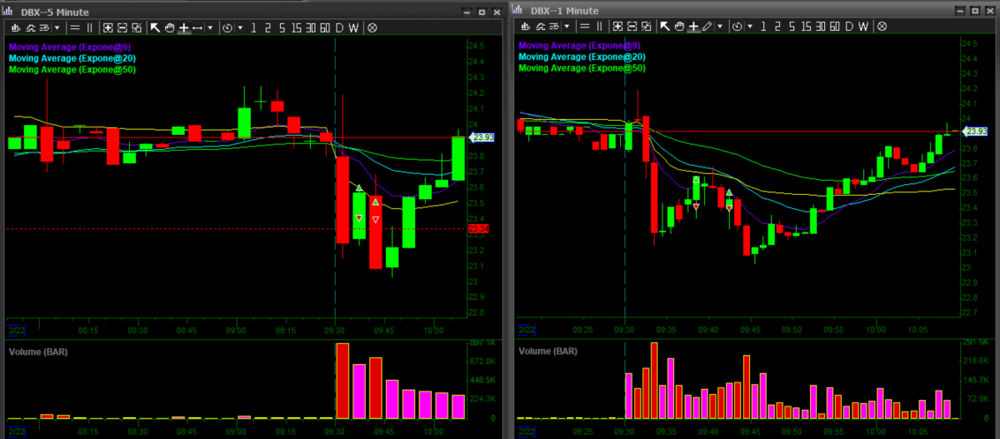
Task: Activate crosshair tool in the 1 Minute chart
Action: [x=693, y=26]
